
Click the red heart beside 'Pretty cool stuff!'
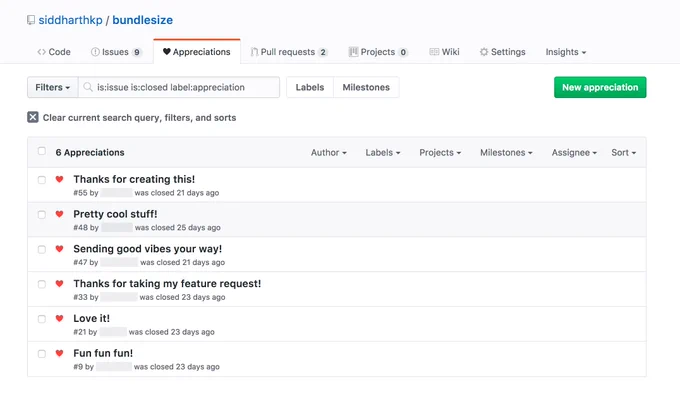click(x=59, y=214)
